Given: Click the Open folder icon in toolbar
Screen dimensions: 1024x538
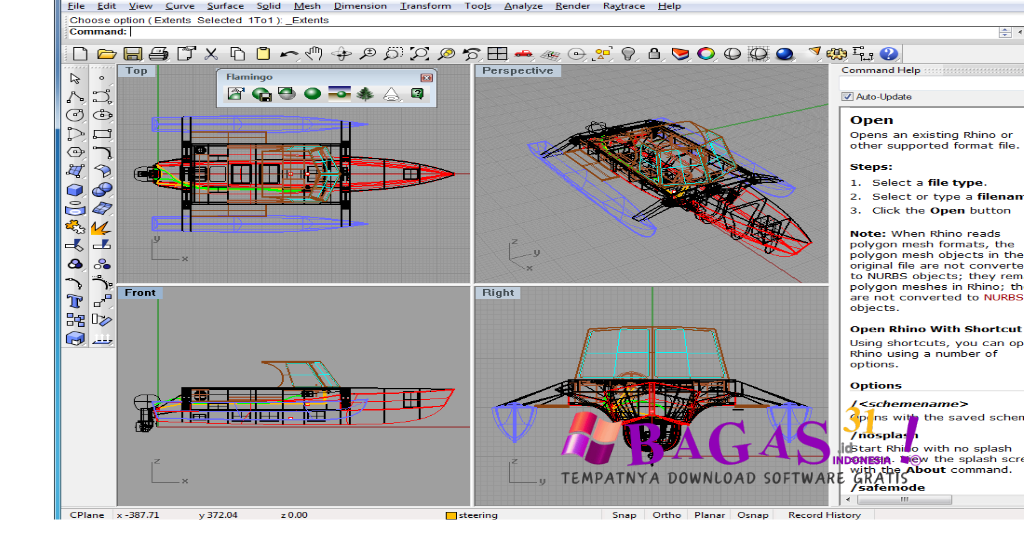Looking at the screenshot, I should click(x=106, y=54).
